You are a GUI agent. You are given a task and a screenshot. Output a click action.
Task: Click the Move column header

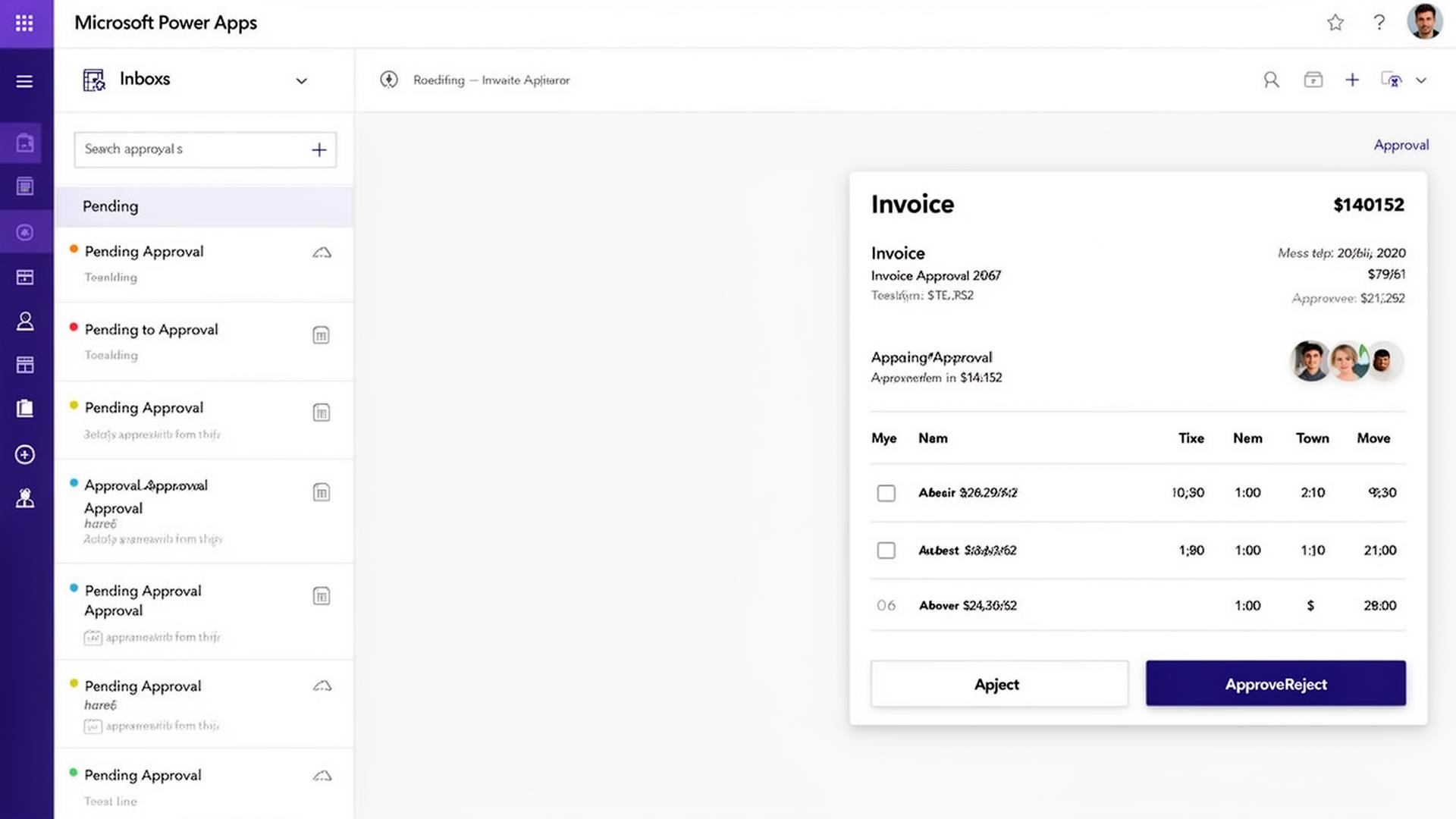coord(1373,438)
